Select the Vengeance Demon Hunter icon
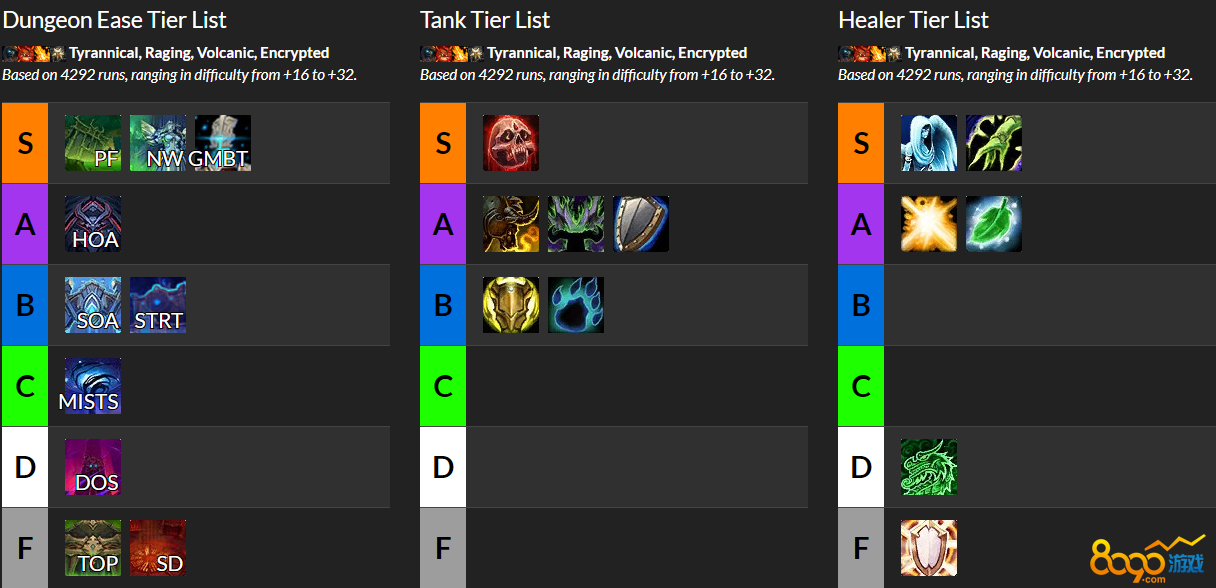Image resolution: width=1216 pixels, height=588 pixels. (576, 224)
